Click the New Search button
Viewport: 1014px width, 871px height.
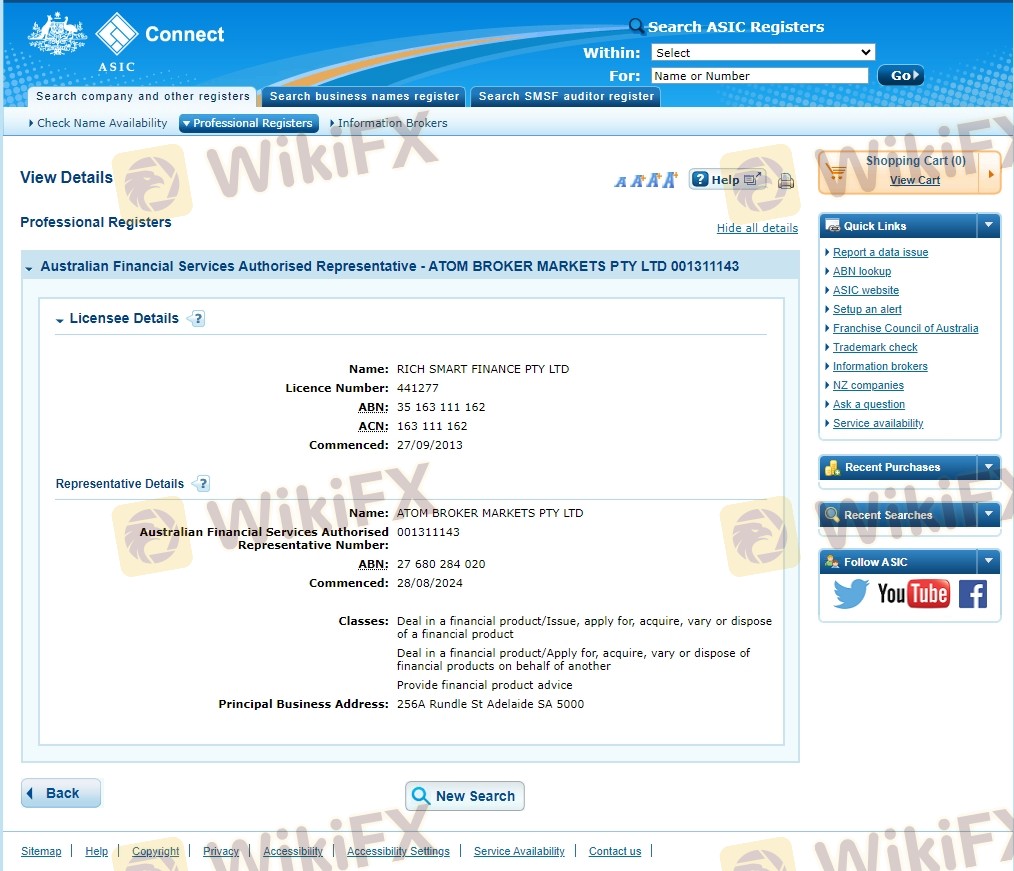[x=464, y=796]
